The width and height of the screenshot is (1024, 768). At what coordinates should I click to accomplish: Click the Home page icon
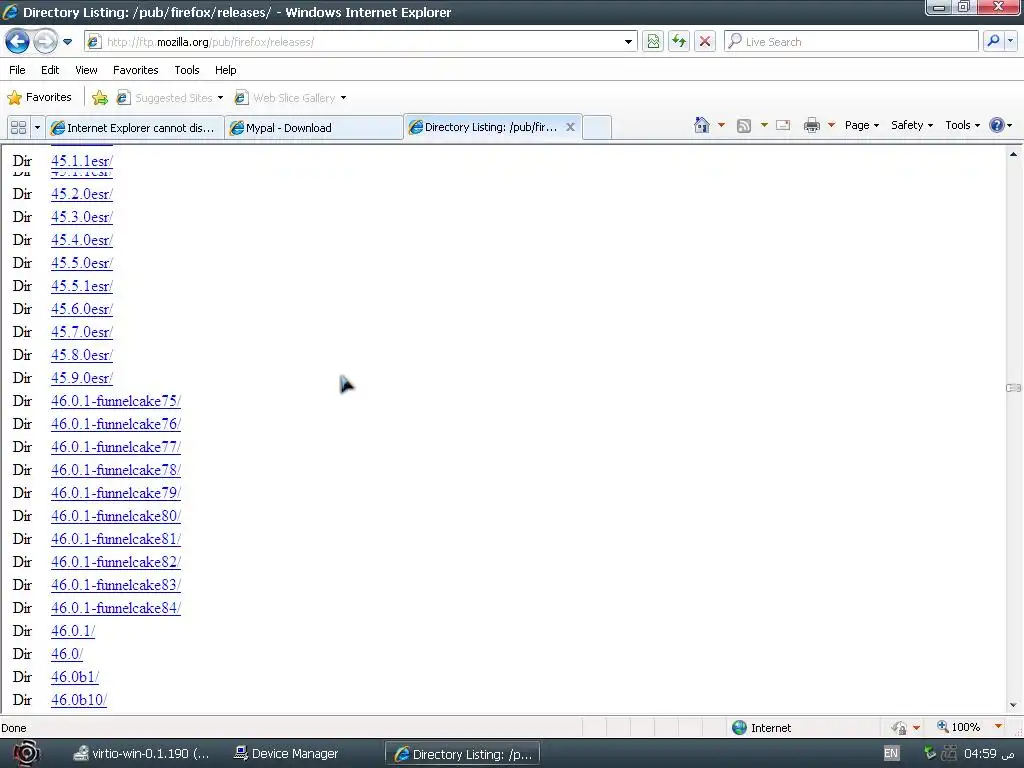[x=702, y=125]
